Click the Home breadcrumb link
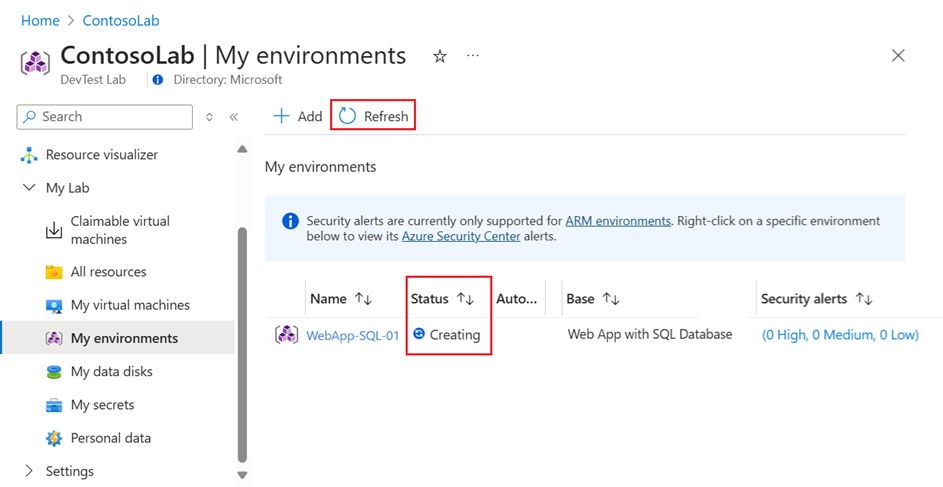The height and width of the screenshot is (487, 943). pos(40,20)
